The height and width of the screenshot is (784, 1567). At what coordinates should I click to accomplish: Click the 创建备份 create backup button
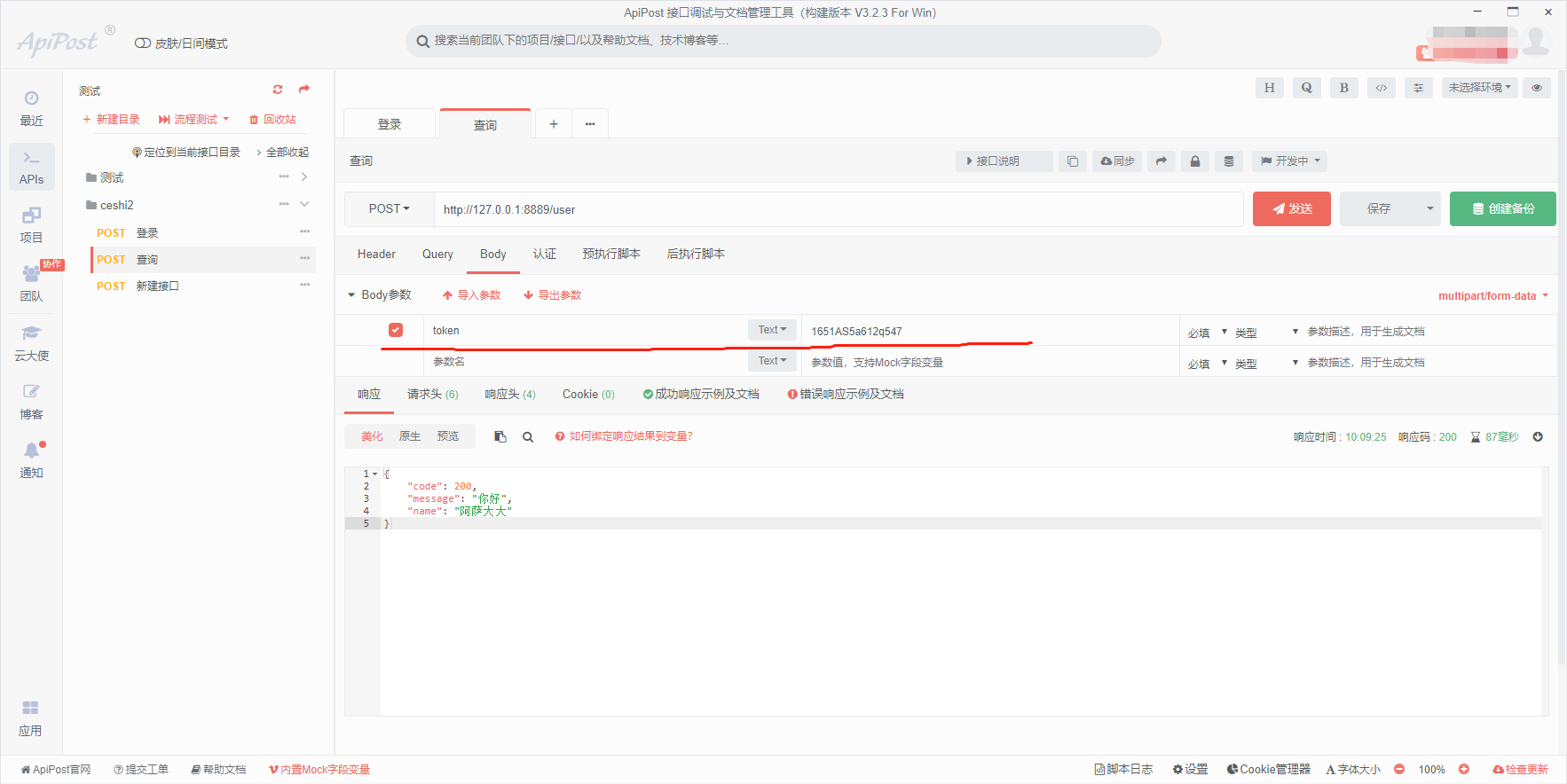1503,209
